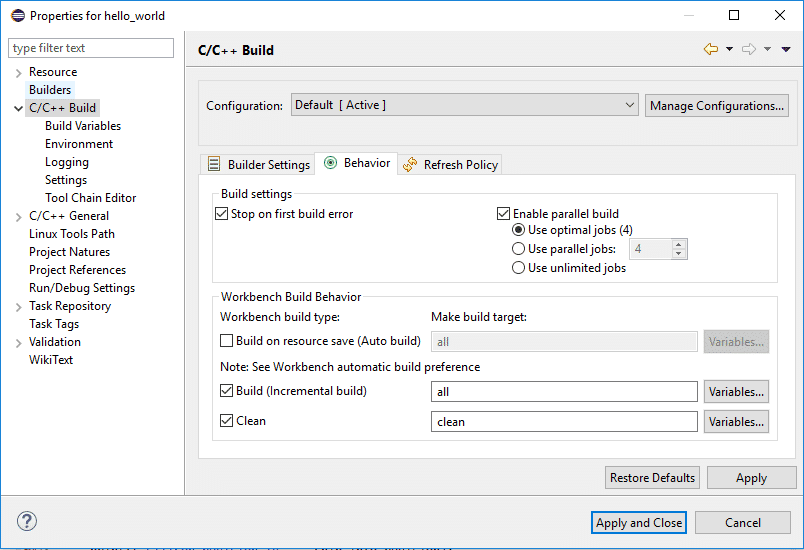Select the Behavior tab
804x550 pixels.
[356, 163]
